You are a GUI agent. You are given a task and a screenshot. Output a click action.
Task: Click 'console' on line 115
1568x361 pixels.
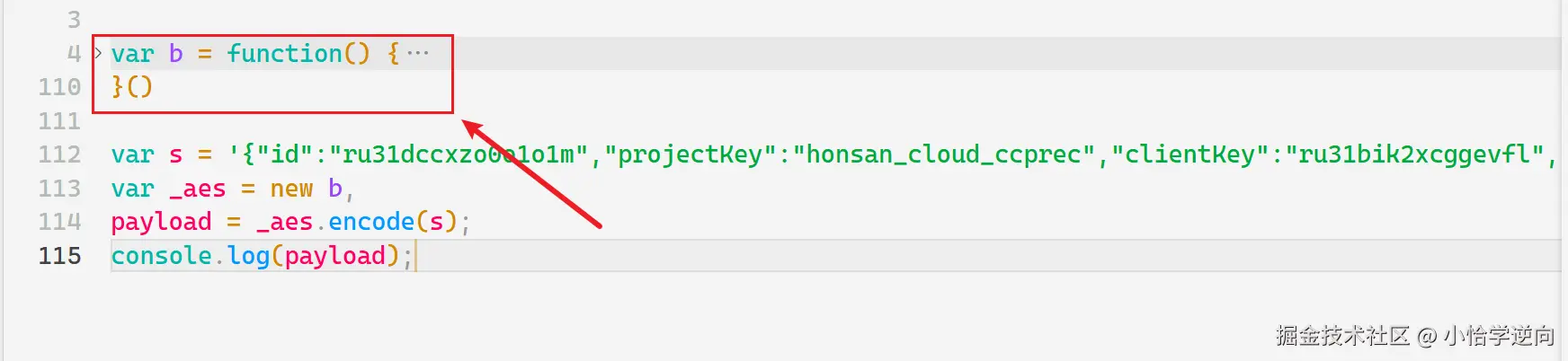161,256
